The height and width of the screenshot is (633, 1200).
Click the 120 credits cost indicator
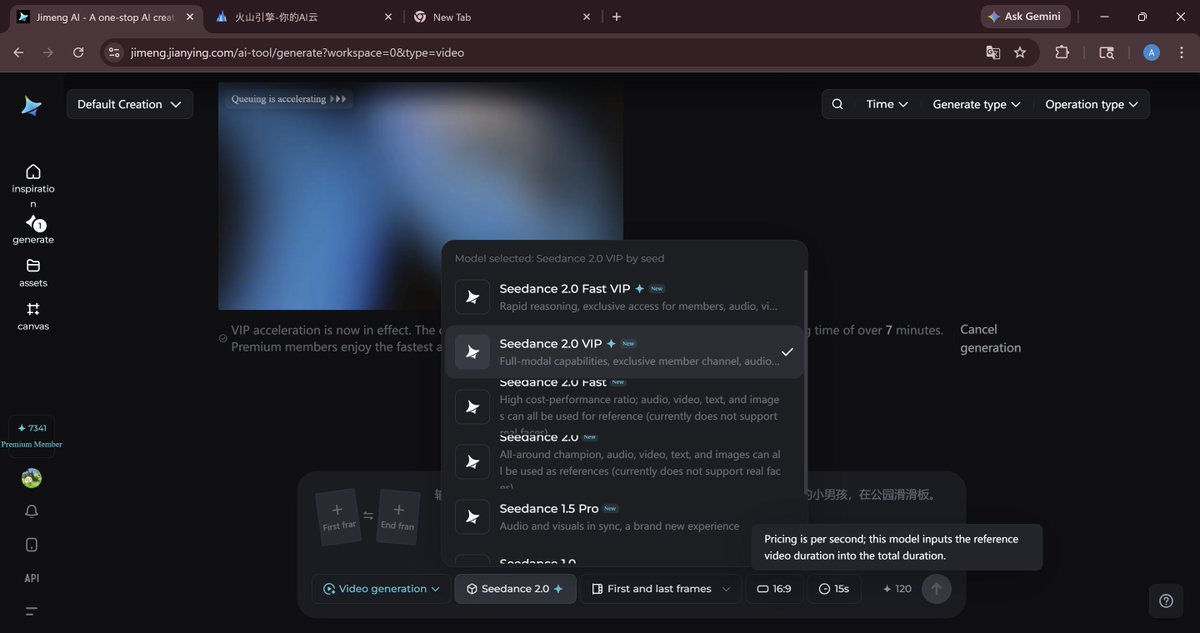(897, 589)
